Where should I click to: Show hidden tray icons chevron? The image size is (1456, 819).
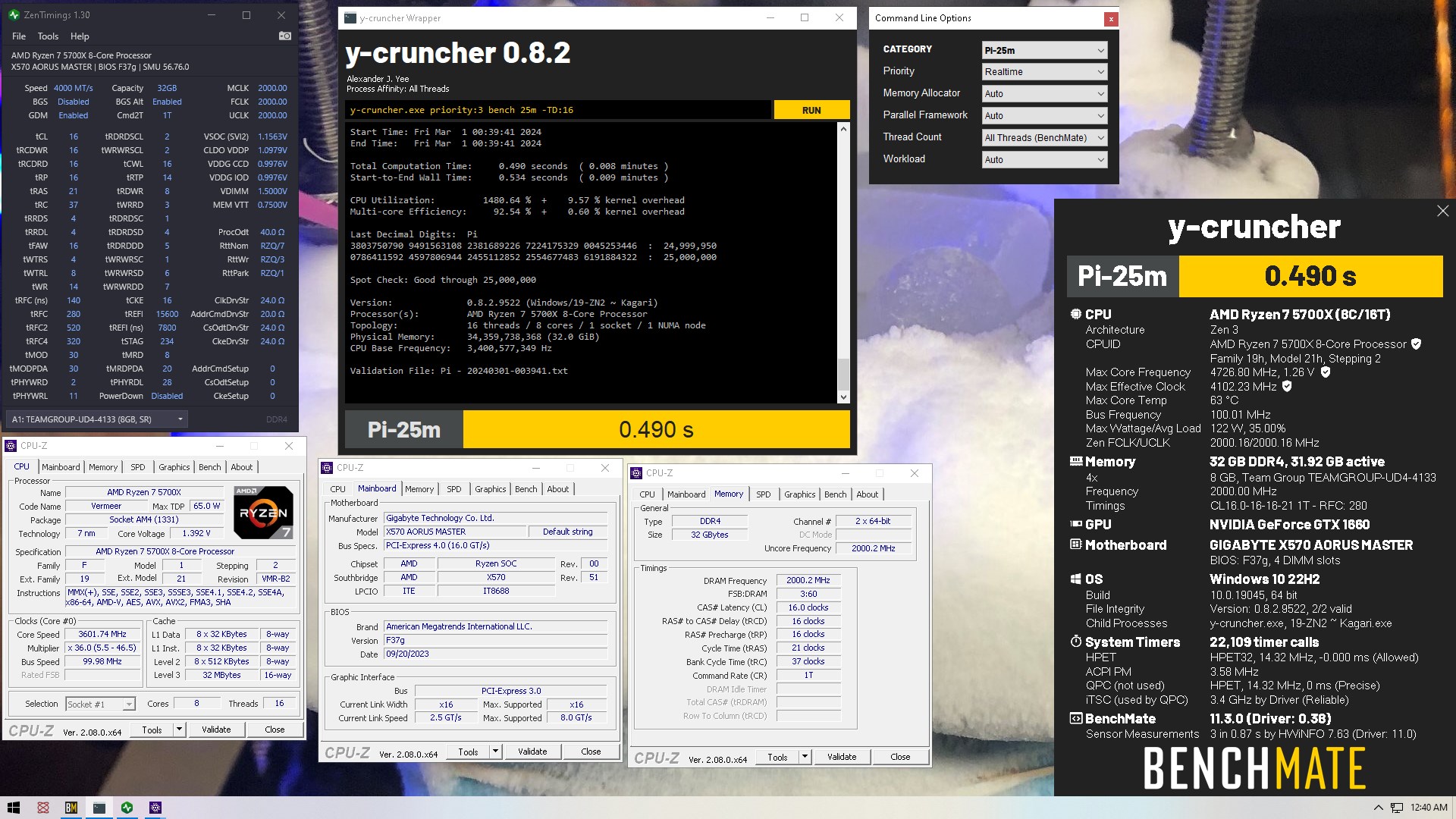coord(1378,808)
